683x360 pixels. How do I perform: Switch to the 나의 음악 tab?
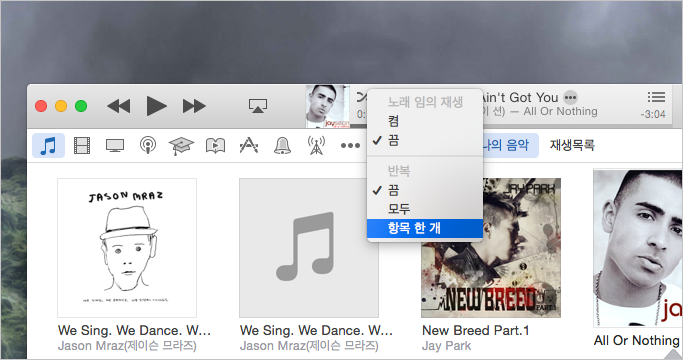pyautogui.click(x=510, y=145)
